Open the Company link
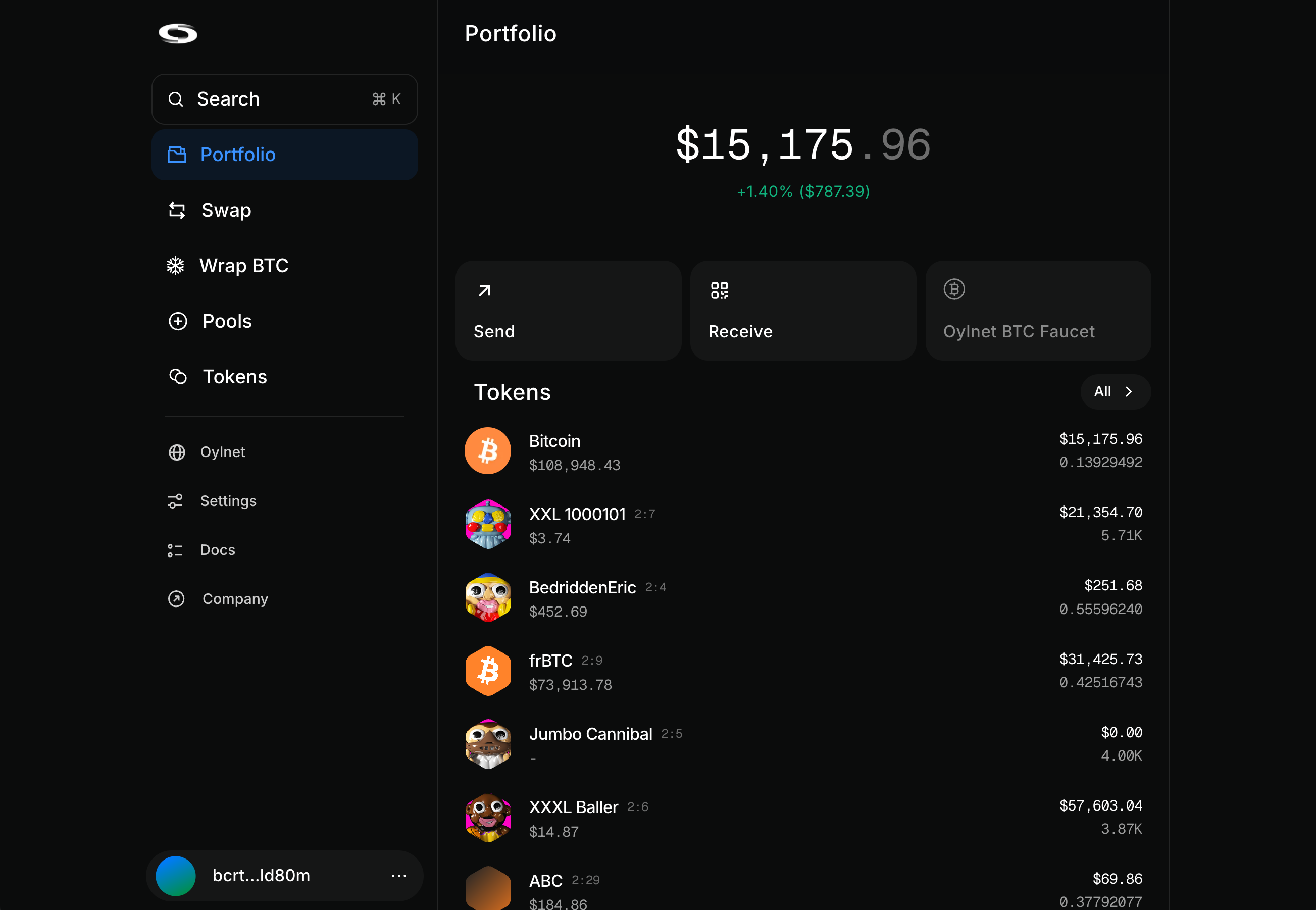 pos(284,599)
